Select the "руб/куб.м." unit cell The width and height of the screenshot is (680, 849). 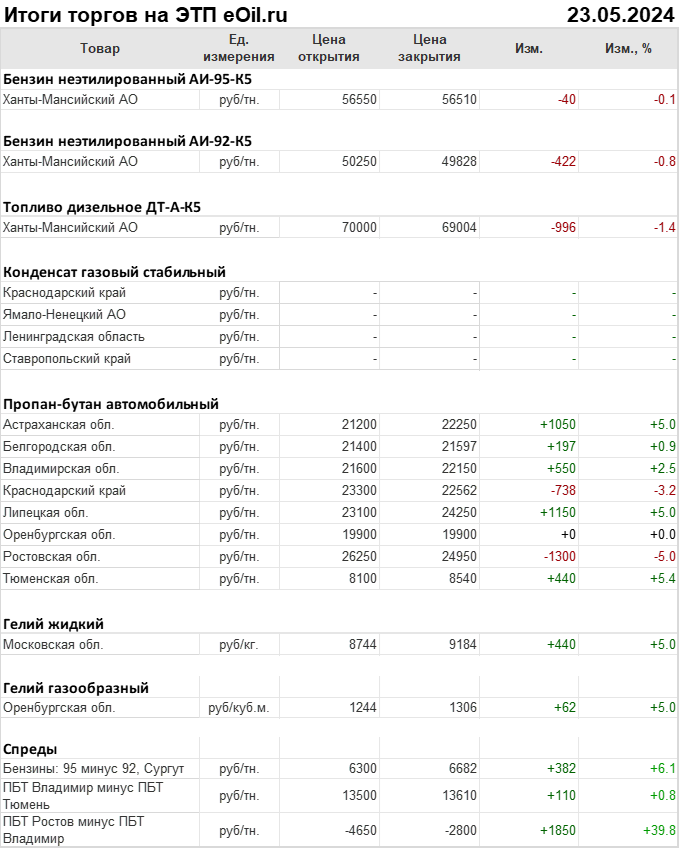(239, 707)
